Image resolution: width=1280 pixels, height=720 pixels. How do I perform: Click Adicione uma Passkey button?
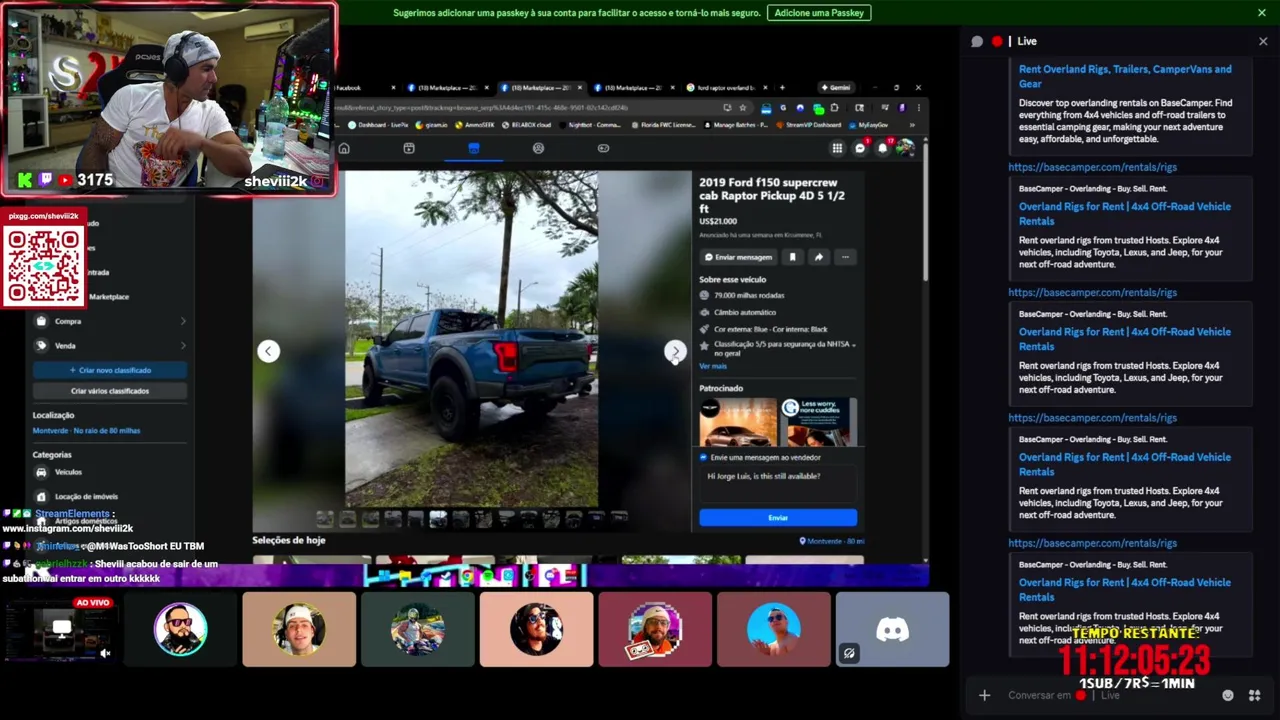point(819,13)
